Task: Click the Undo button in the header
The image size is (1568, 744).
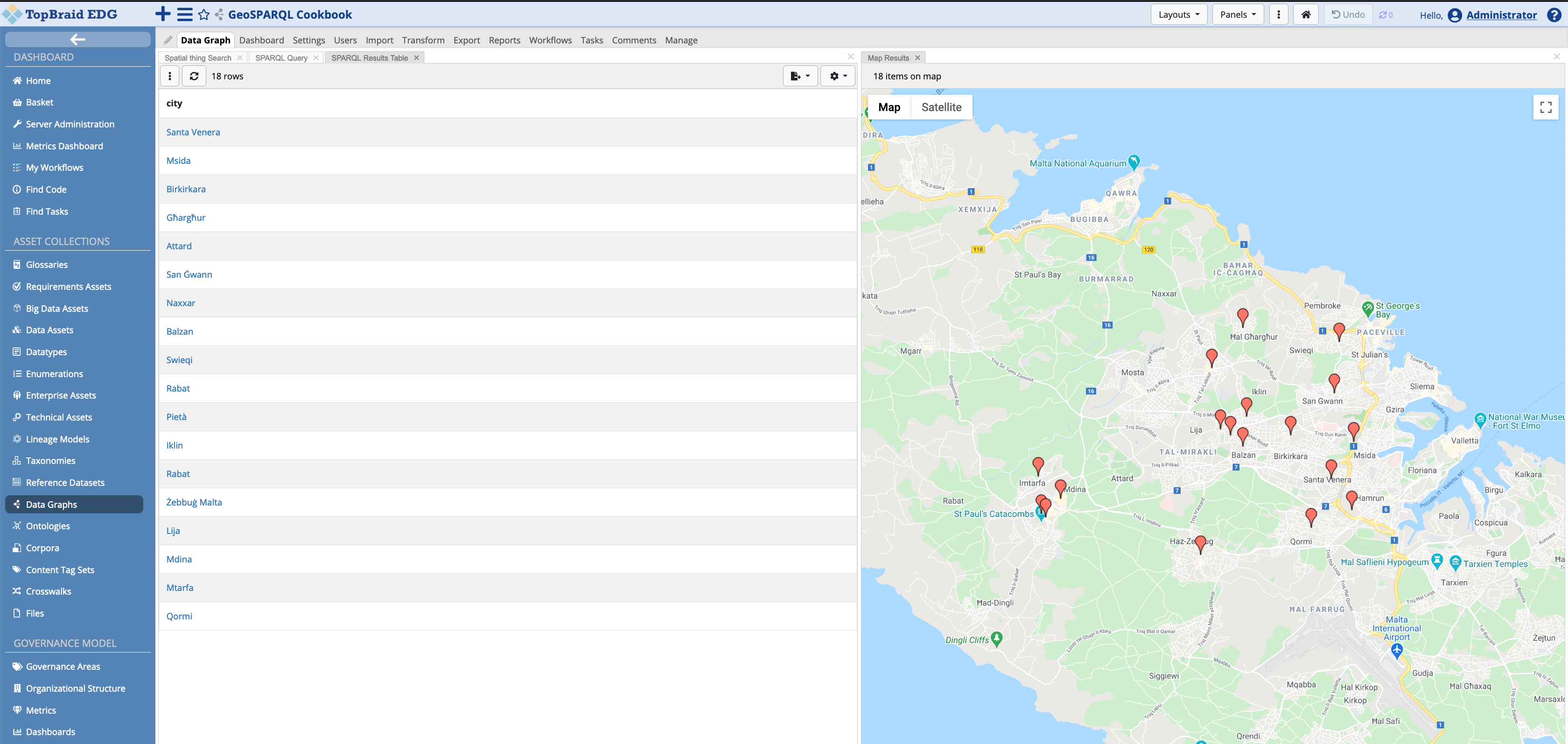Action: (1347, 14)
